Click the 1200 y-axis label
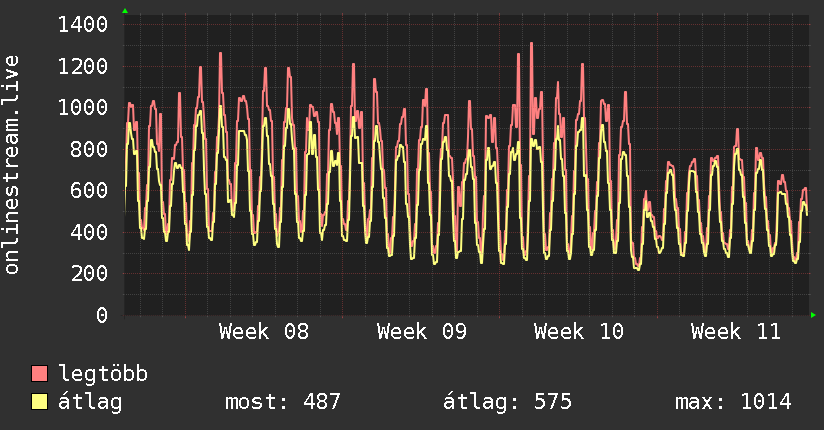This screenshot has width=824, height=430. 83,66
